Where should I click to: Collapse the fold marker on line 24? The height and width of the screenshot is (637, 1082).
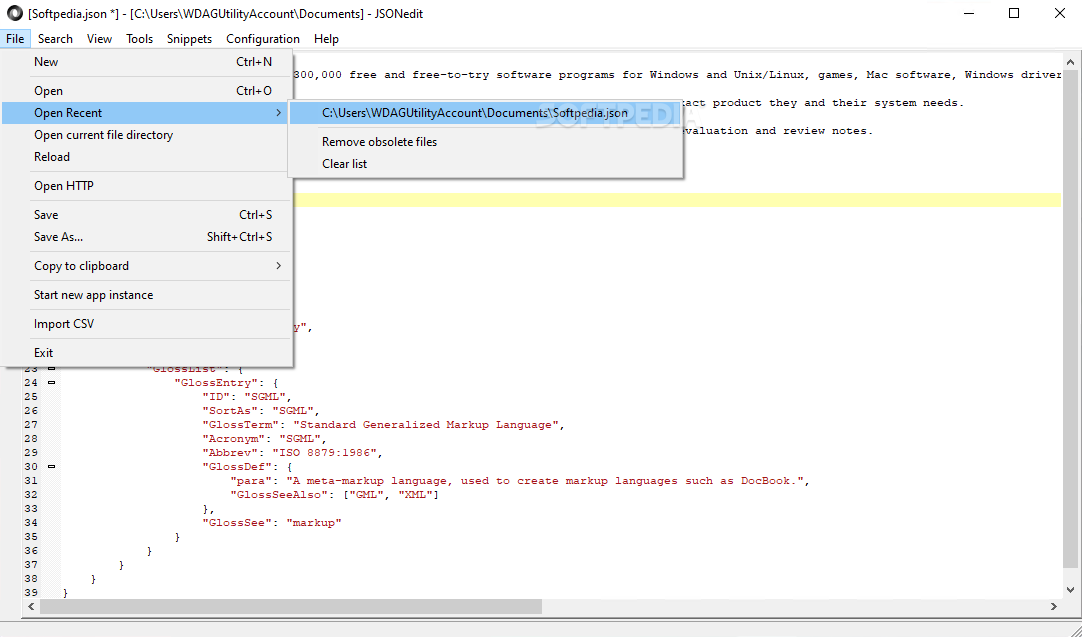pyautogui.click(x=52, y=382)
